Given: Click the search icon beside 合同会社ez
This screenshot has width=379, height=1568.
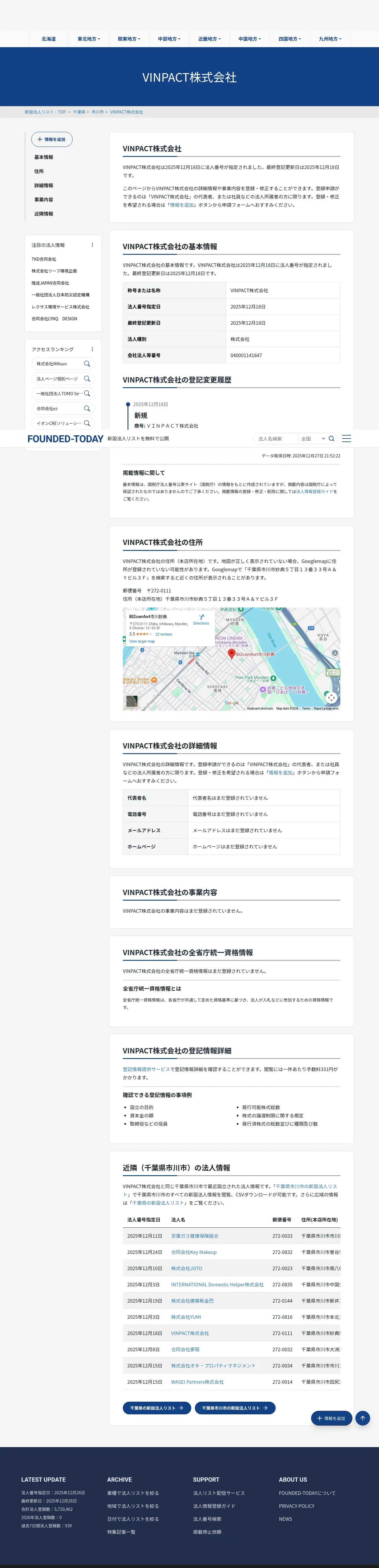Looking at the screenshot, I should 87,408.
